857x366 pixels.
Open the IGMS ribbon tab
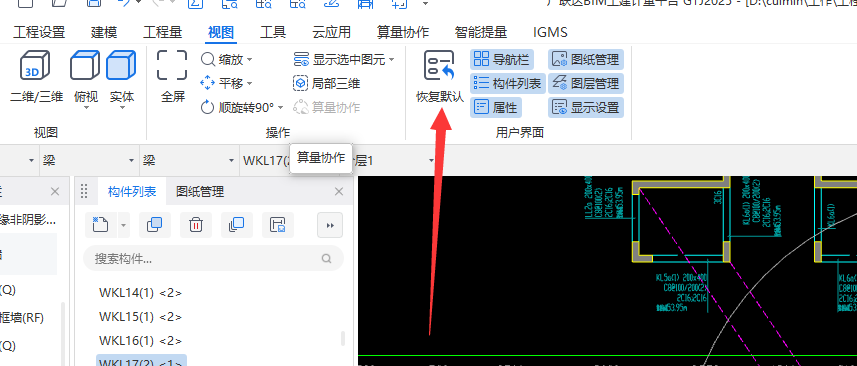[x=550, y=32]
